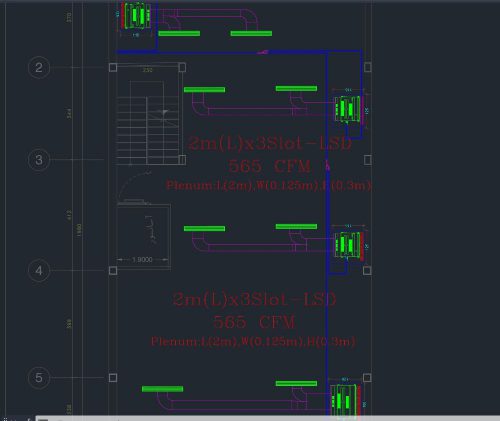
Task: Pick the green slot diffuser left of grid 5 duct
Action: tap(162, 389)
